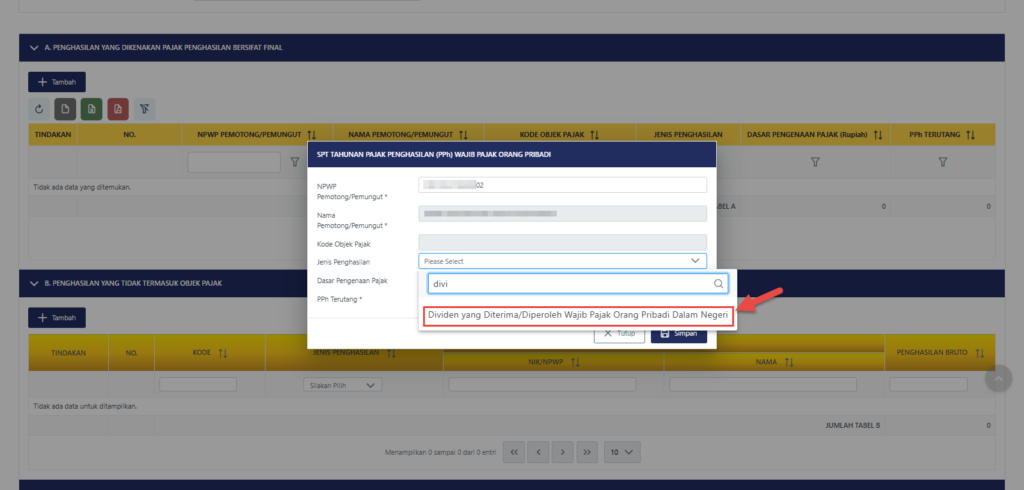This screenshot has width=1024, height=490.
Task: Open the Silakan Pilih filter dropdown
Action: (342, 384)
